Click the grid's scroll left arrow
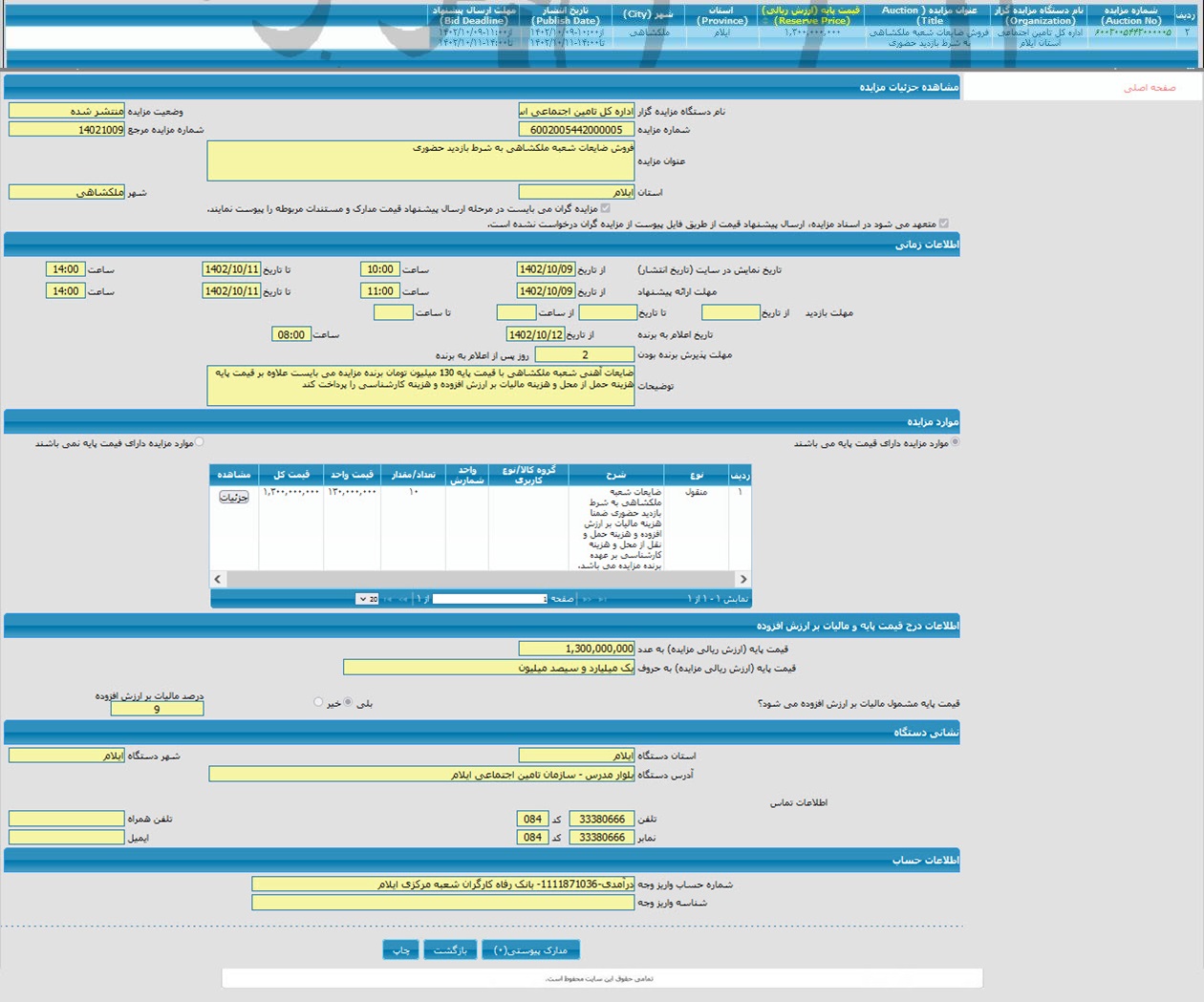The image size is (1204, 1002). (218, 579)
